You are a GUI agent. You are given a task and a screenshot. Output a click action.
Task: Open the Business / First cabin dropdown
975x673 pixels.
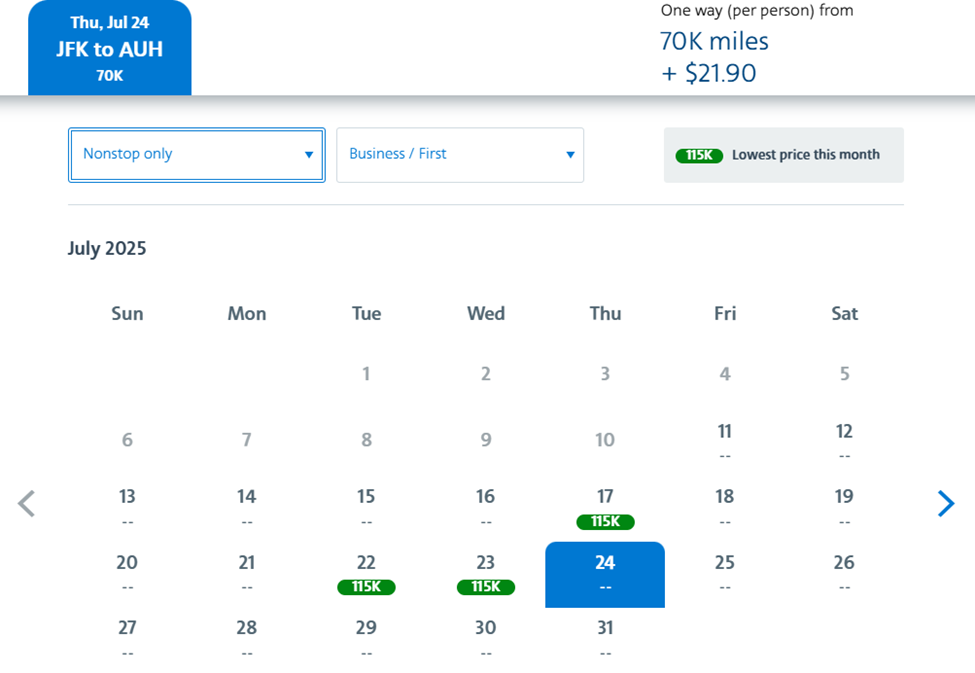pos(459,155)
